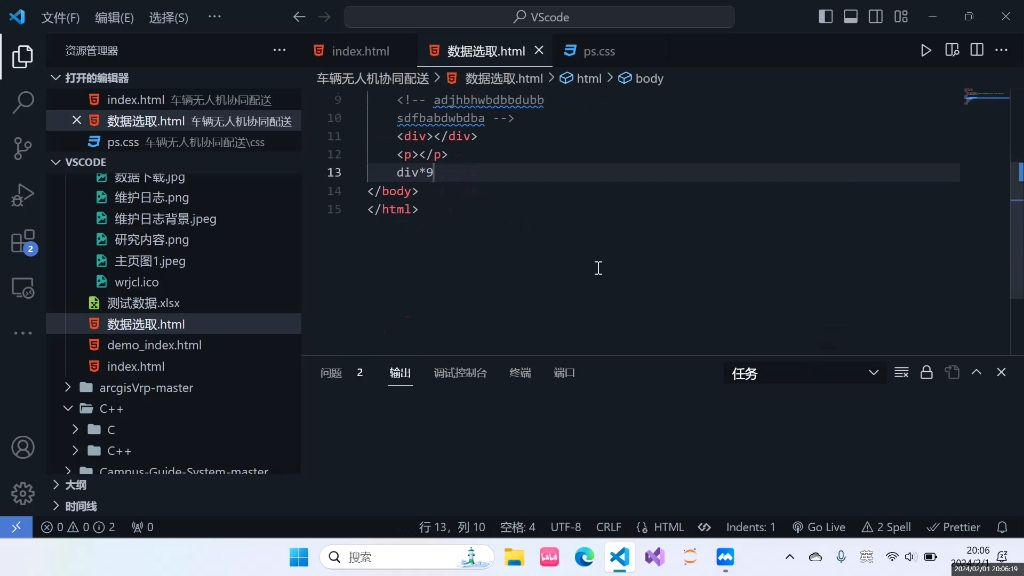Maximize the panel with up chevron

(x=976, y=372)
